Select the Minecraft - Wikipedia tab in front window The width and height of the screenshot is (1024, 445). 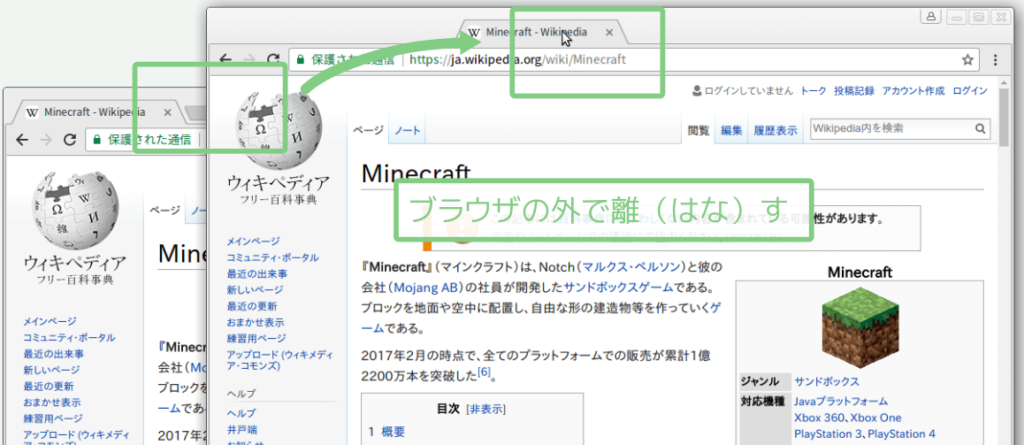click(x=544, y=32)
